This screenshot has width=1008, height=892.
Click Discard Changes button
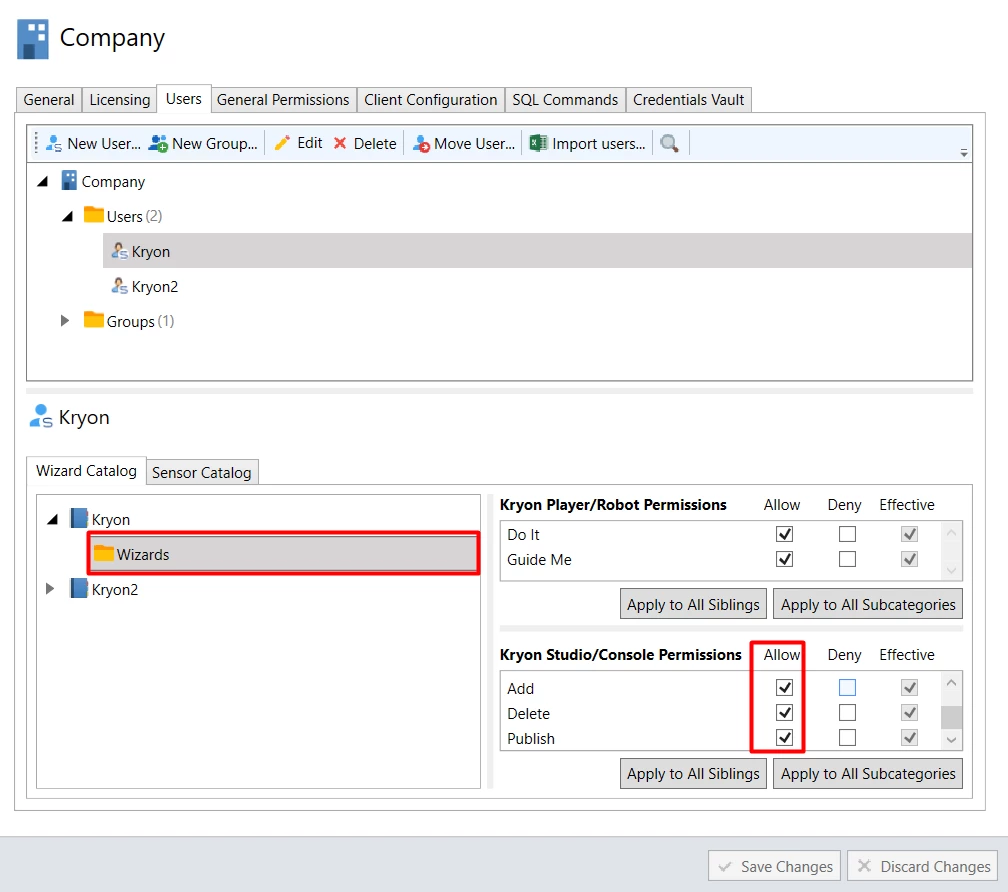pos(922,866)
